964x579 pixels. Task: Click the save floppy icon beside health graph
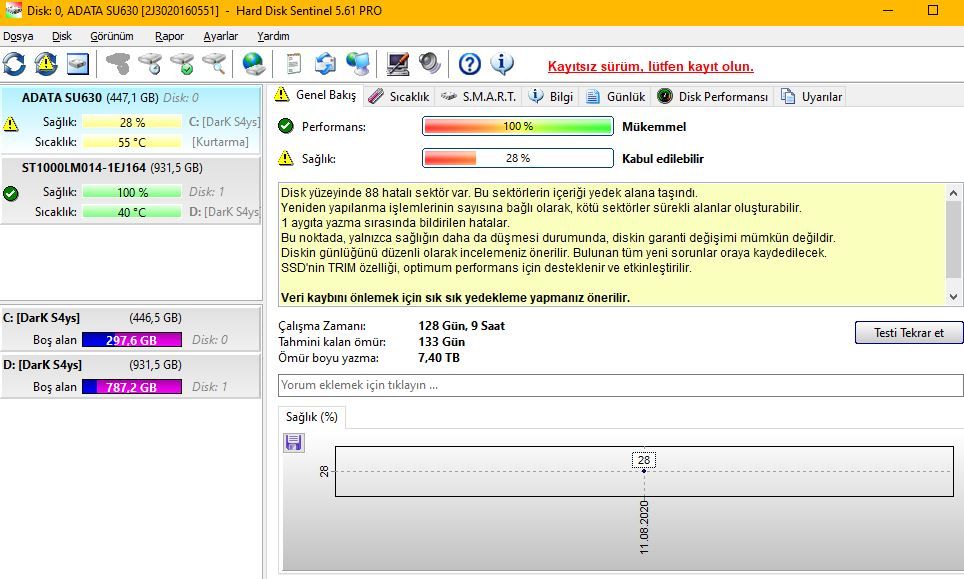coord(294,443)
